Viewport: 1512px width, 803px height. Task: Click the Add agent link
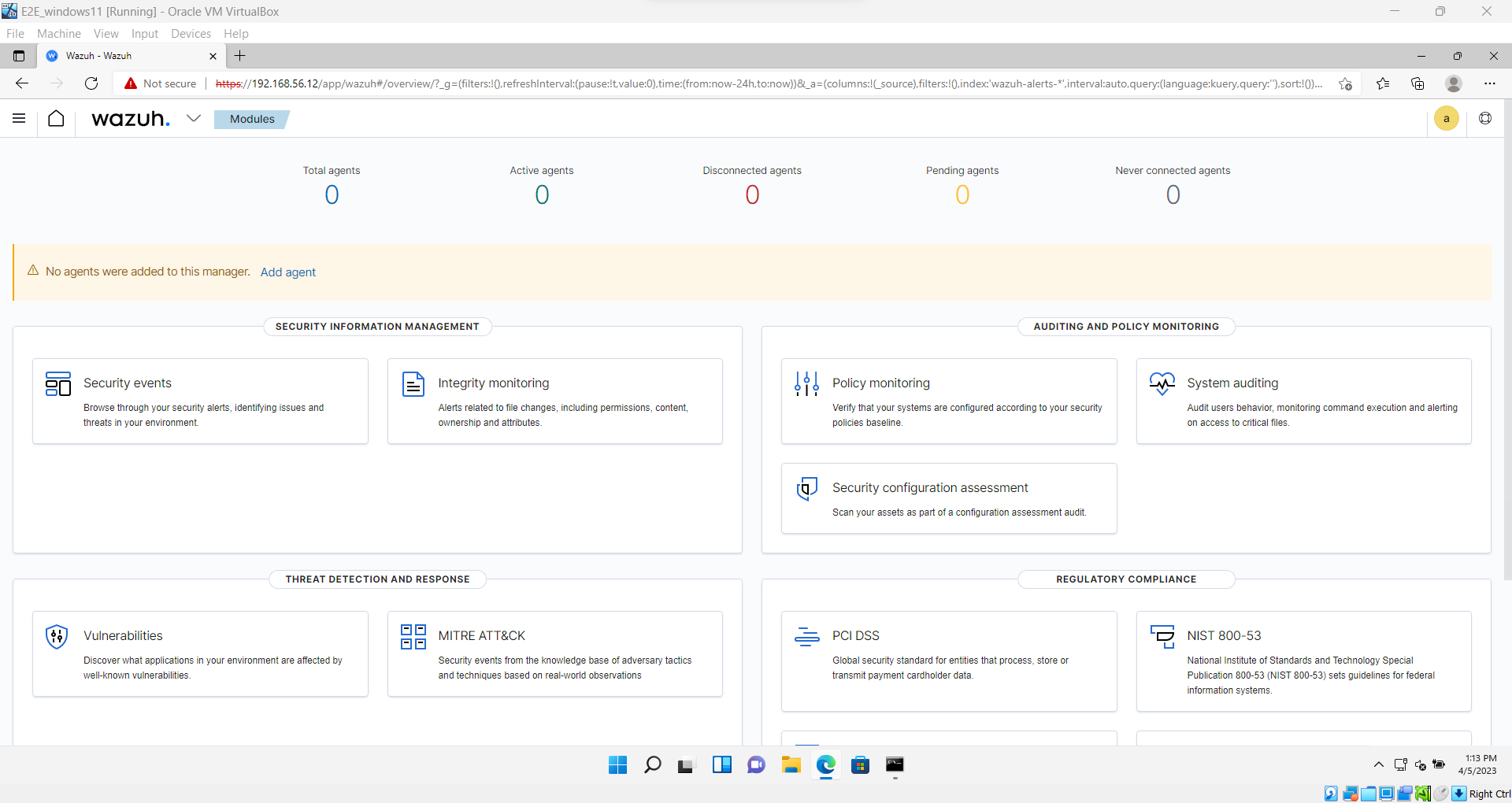pyautogui.click(x=287, y=272)
